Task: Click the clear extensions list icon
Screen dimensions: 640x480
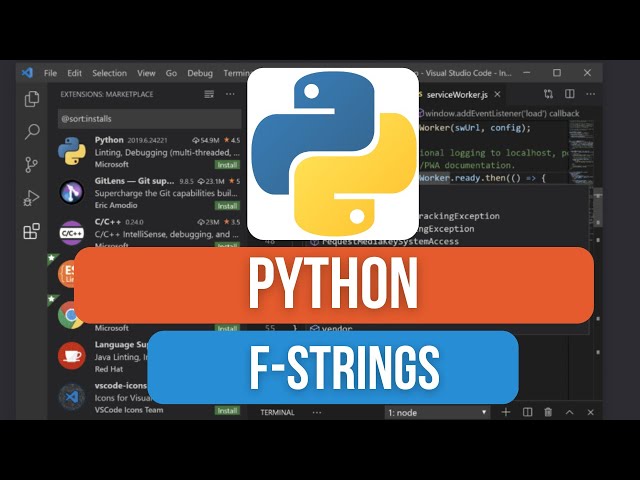Action: (x=209, y=94)
